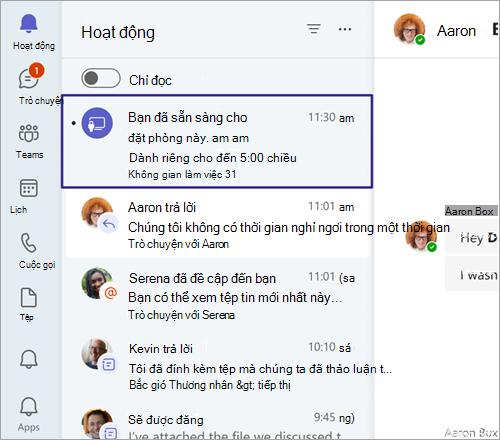This screenshot has height=440, width=500.
Task: Click the unlabeled bell icon above Apps
Action: (x=29, y=359)
